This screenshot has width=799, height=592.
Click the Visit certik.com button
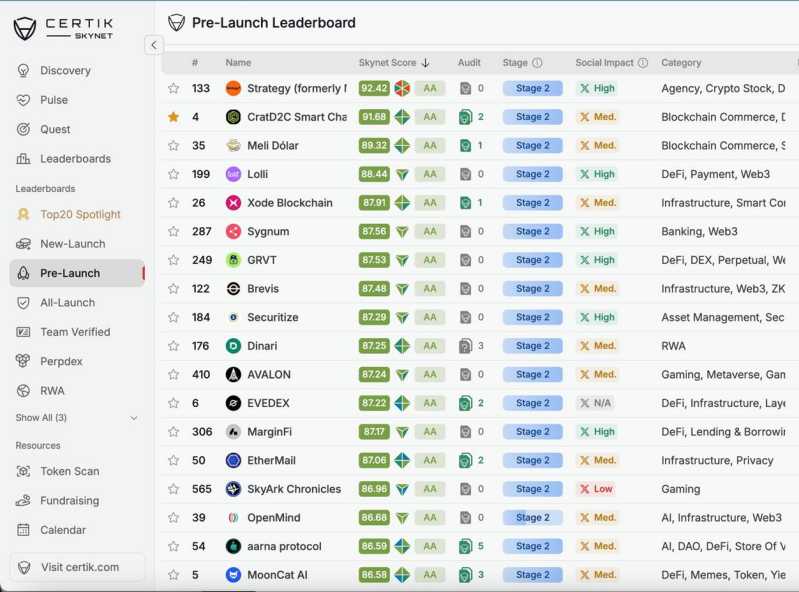[77, 567]
